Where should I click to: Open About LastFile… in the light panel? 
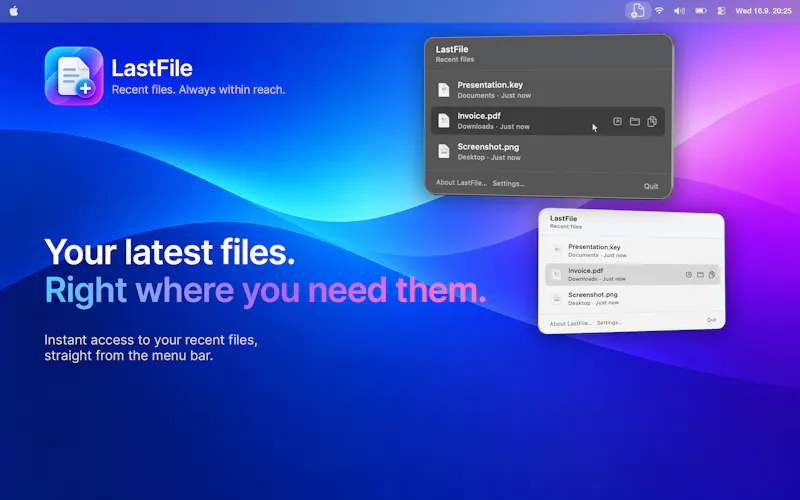tap(571, 323)
